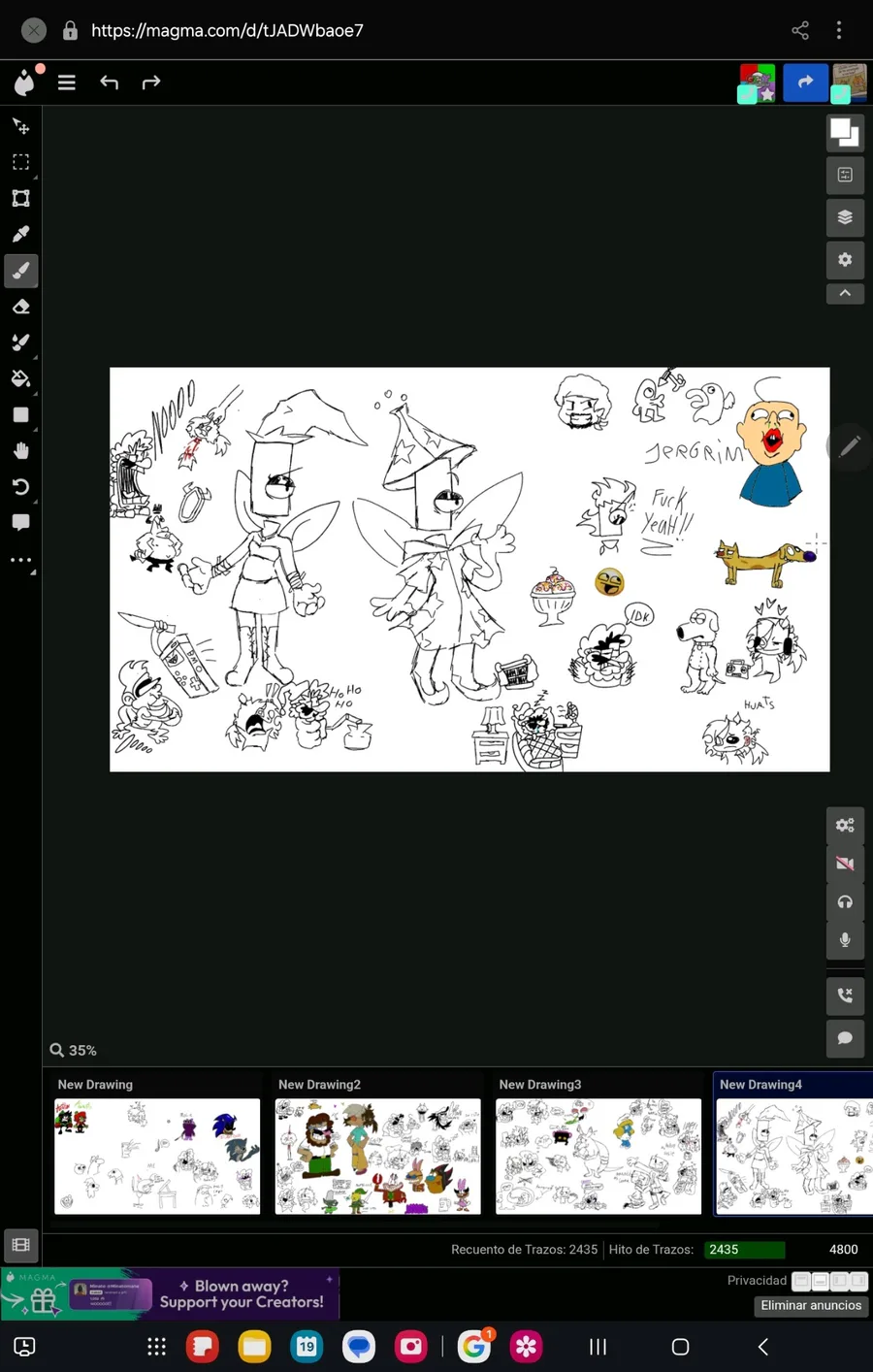Open the layers panel
Image resolution: width=873 pixels, height=1372 pixels.
pyautogui.click(x=845, y=217)
